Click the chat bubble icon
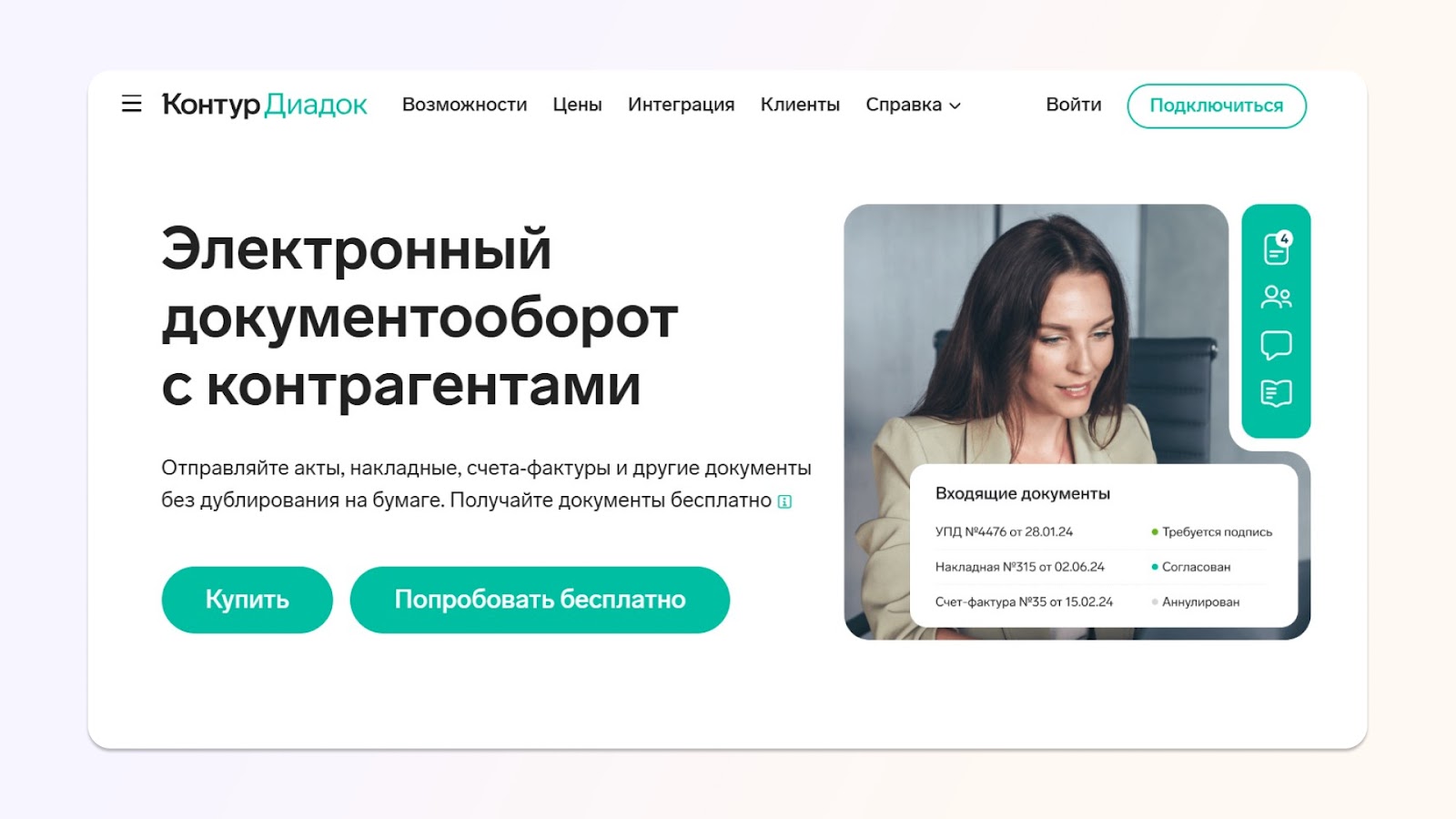Screen dimensions: 1456x819 [1276, 345]
